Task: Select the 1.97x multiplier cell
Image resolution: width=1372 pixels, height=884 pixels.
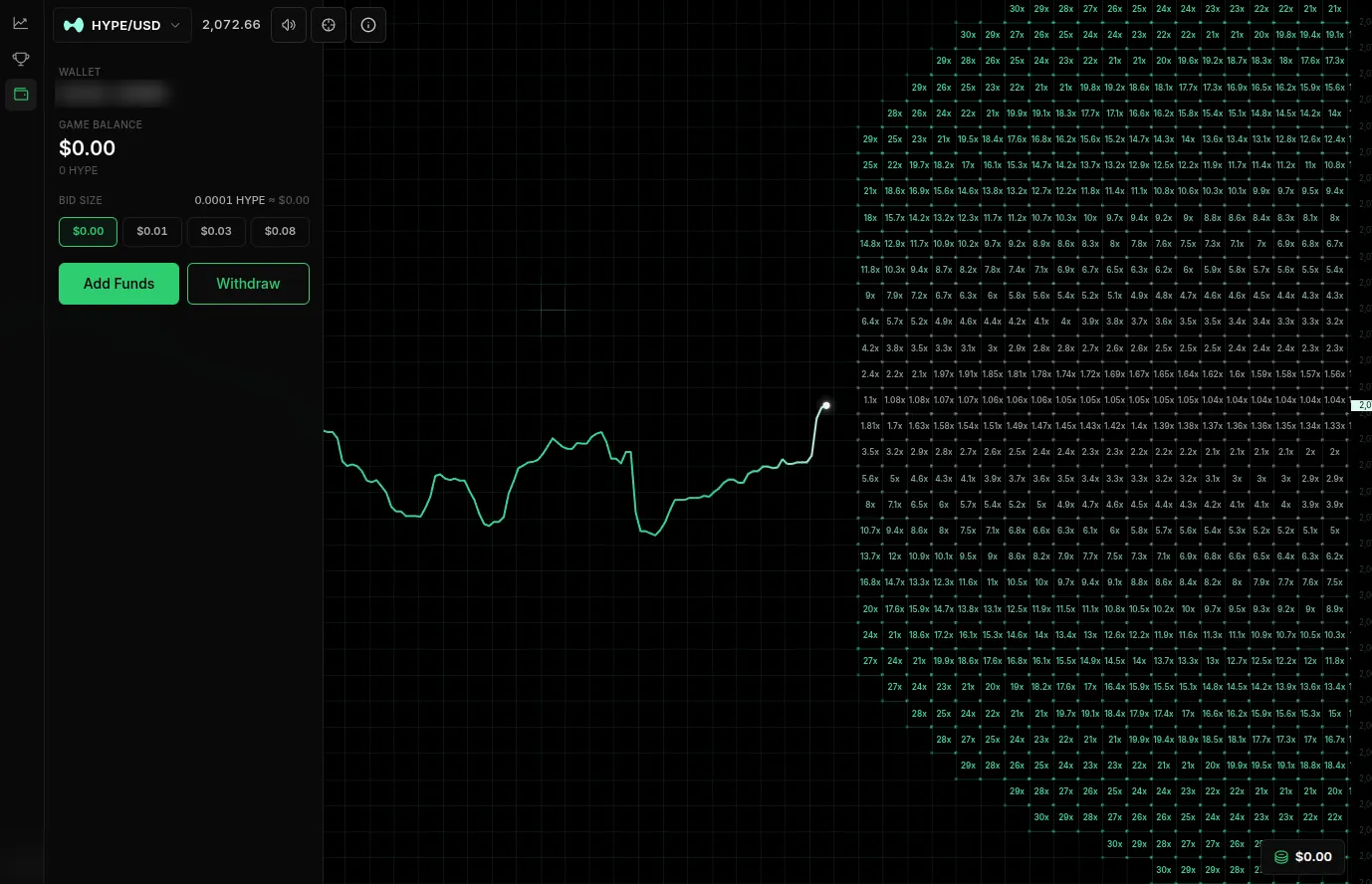Action: [x=944, y=374]
